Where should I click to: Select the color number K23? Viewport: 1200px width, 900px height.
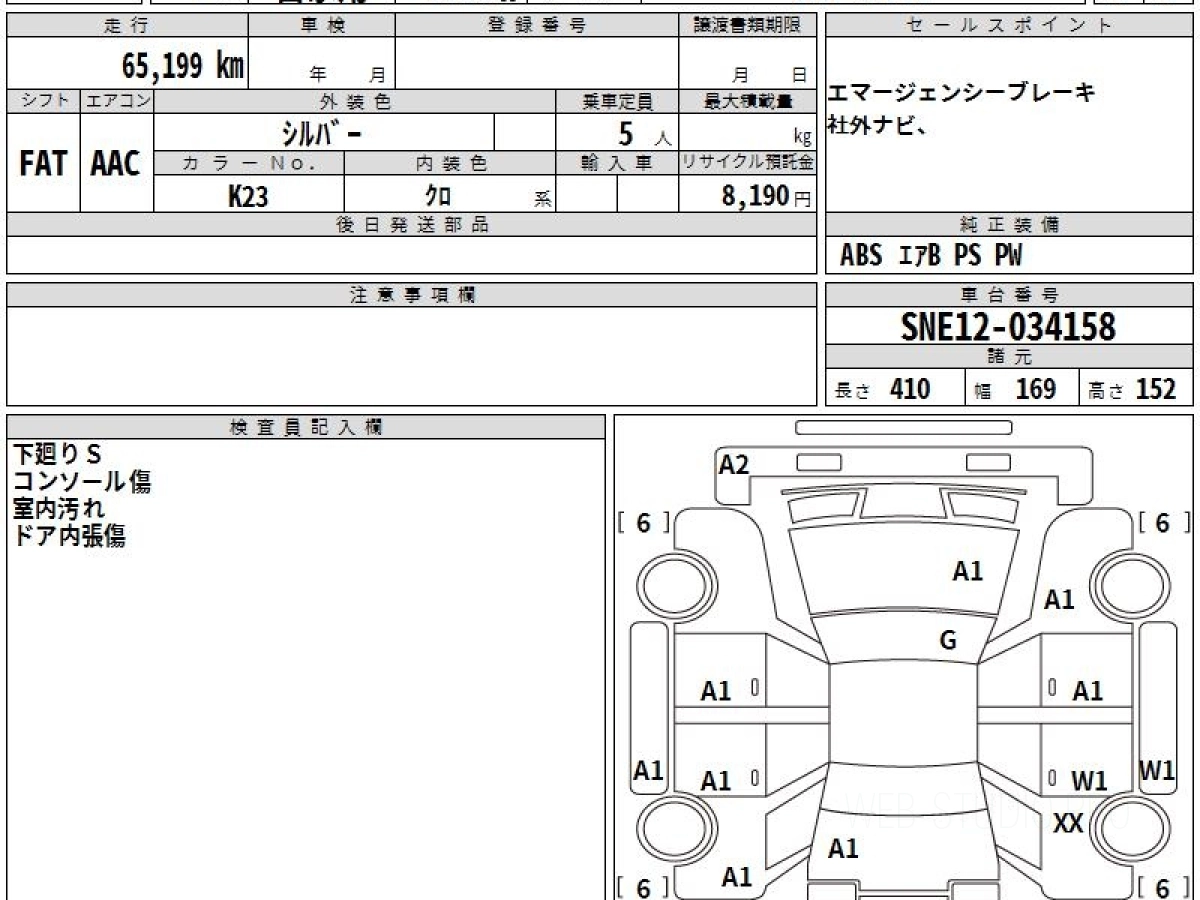(x=248, y=196)
